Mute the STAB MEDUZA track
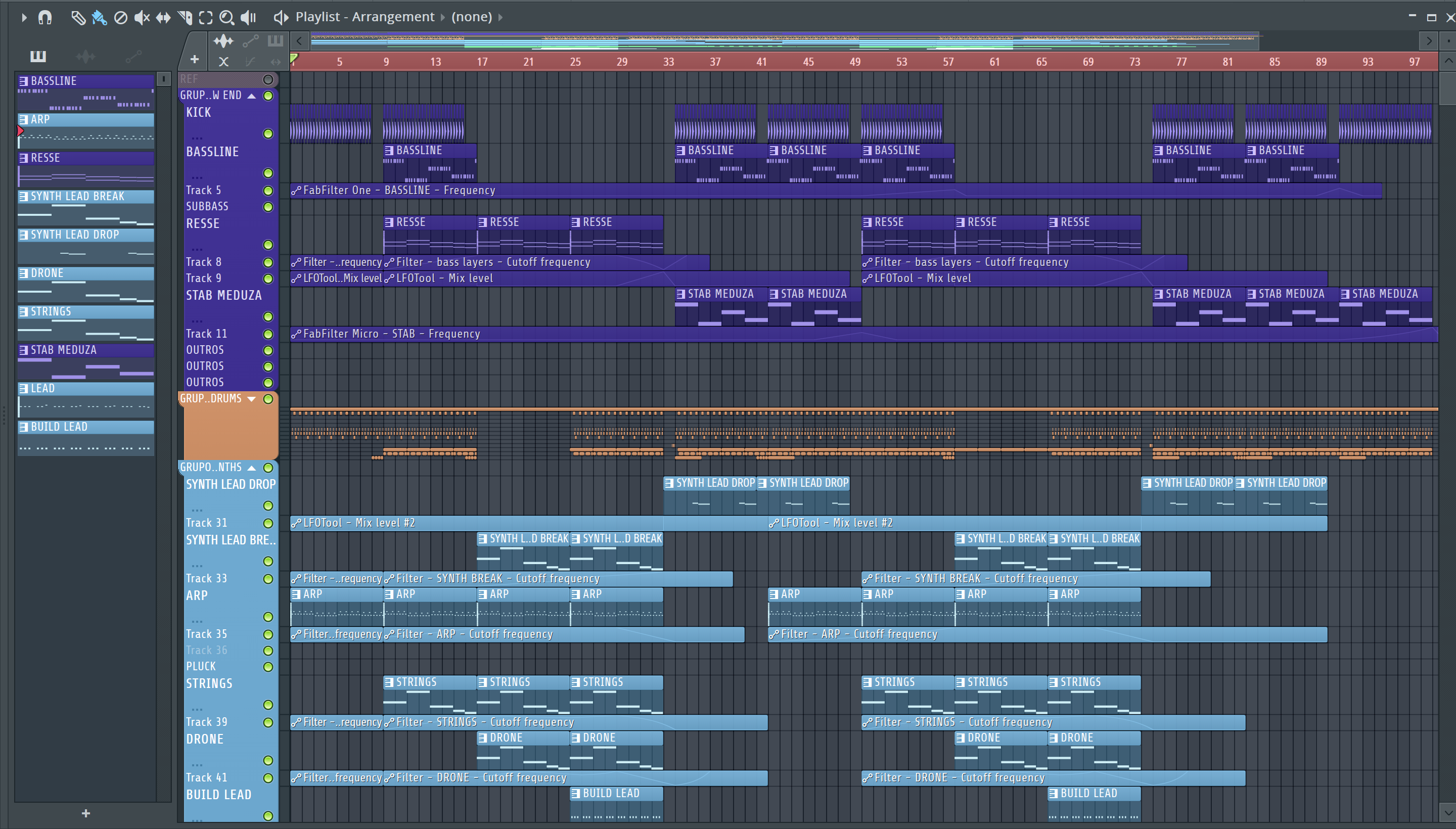This screenshot has height=829, width=1456. (x=267, y=316)
